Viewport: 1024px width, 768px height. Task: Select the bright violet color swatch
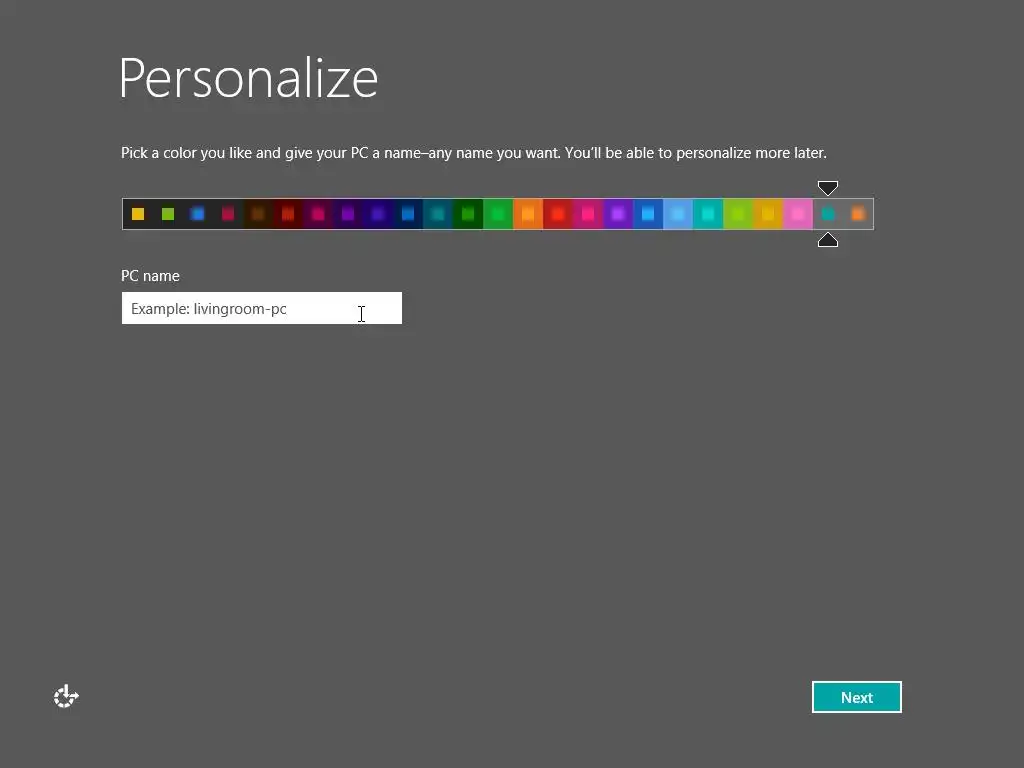coord(618,214)
